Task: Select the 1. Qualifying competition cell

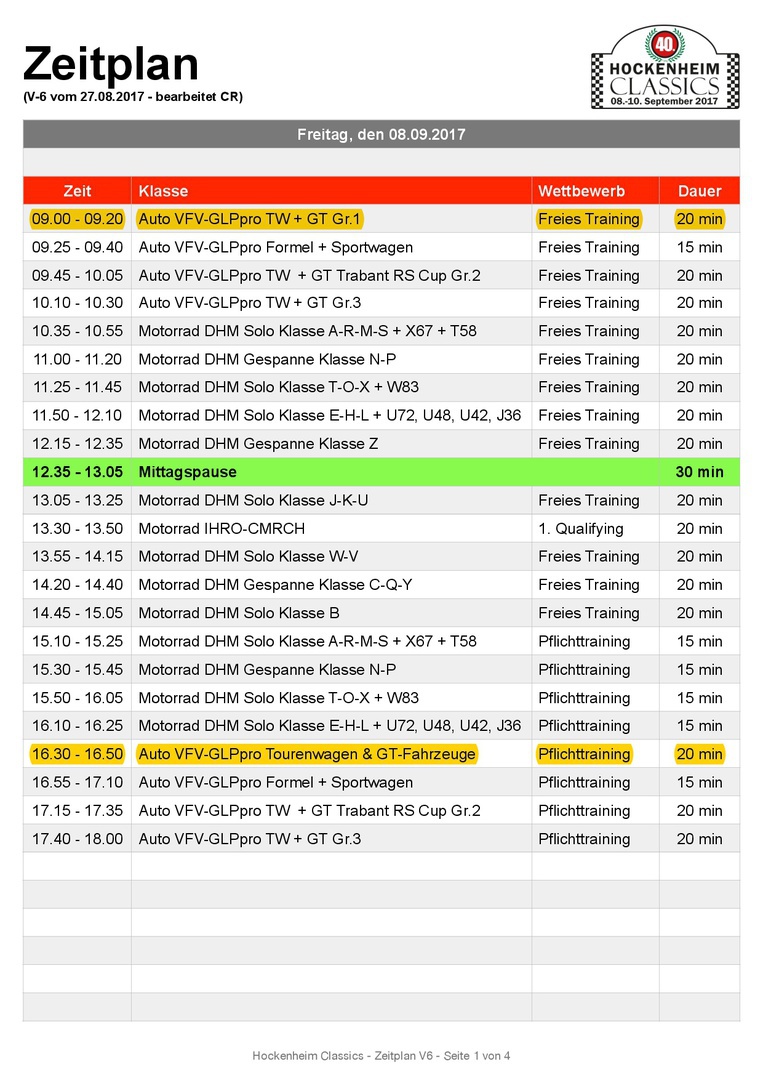Action: tap(580, 528)
